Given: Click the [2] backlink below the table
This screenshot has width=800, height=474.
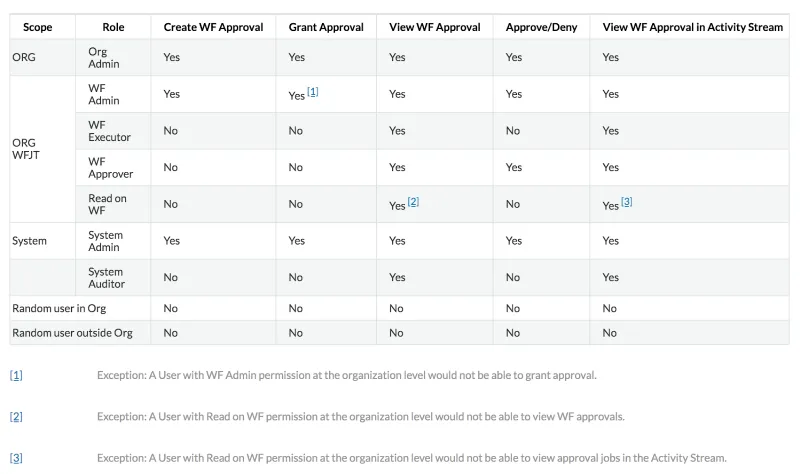Looking at the screenshot, I should [x=16, y=416].
